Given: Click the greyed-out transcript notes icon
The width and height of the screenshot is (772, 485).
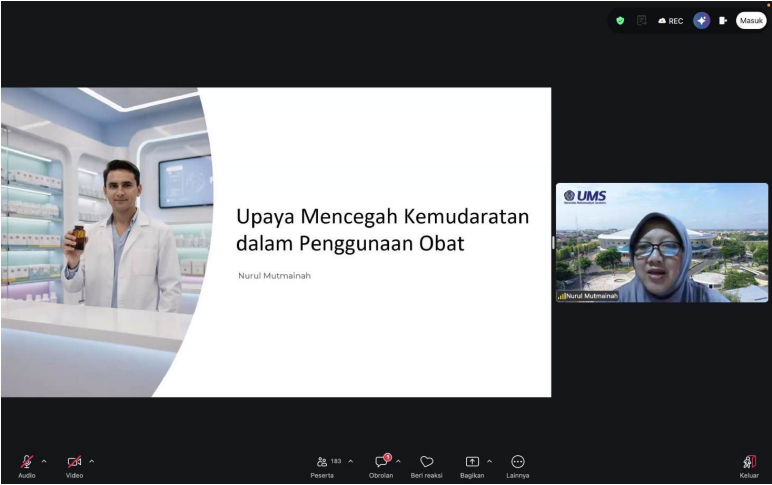Looking at the screenshot, I should (x=641, y=21).
